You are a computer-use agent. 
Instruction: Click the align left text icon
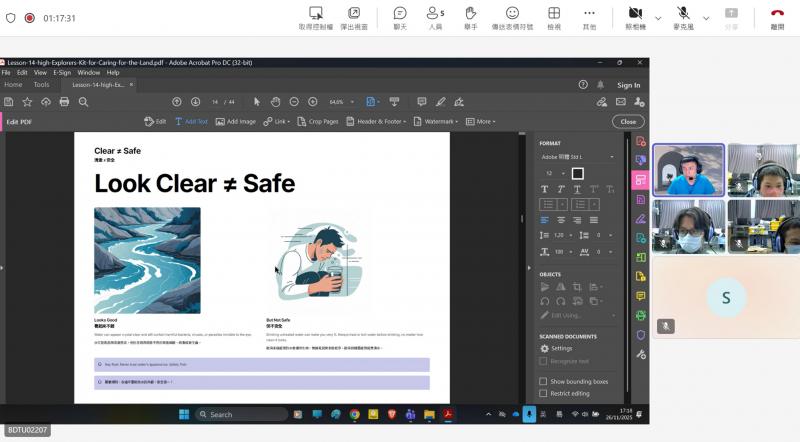pos(545,219)
